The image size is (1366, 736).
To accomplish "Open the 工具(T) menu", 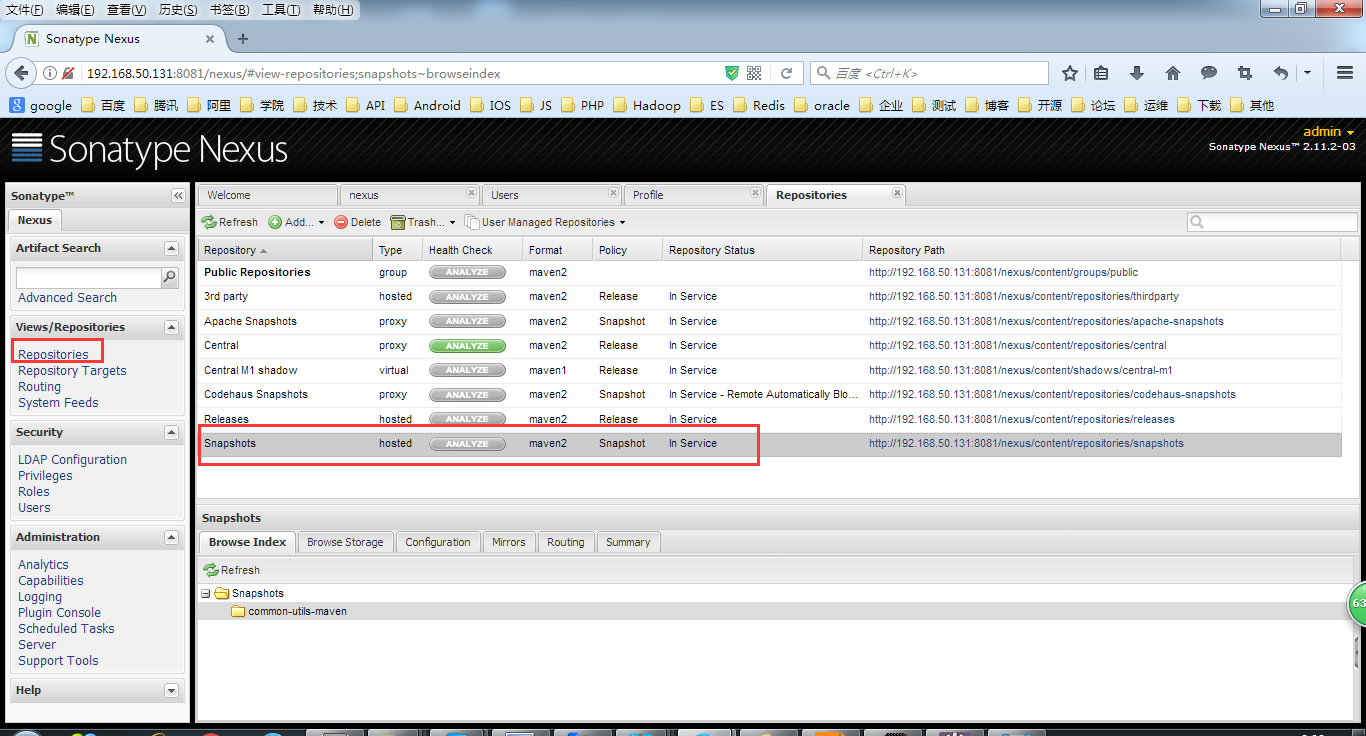I will tap(281, 10).
